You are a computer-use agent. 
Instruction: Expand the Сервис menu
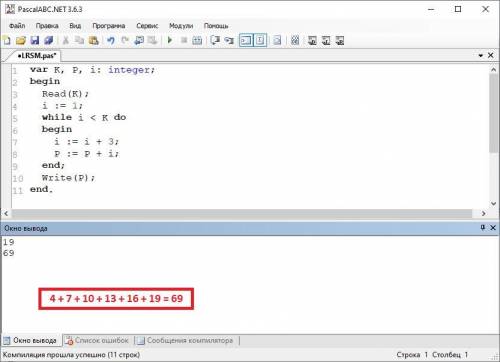147,26
